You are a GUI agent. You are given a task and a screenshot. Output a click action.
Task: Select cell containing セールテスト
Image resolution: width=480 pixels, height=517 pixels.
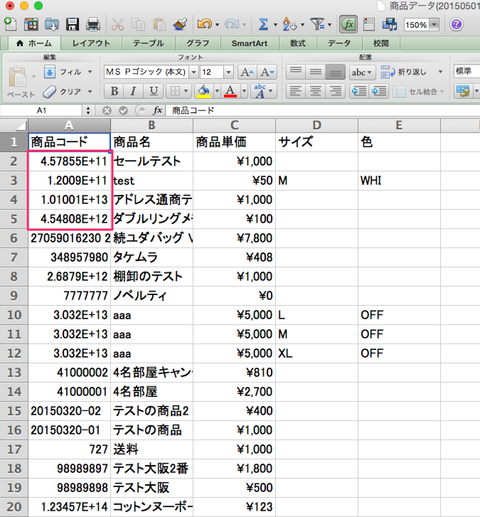(x=152, y=161)
